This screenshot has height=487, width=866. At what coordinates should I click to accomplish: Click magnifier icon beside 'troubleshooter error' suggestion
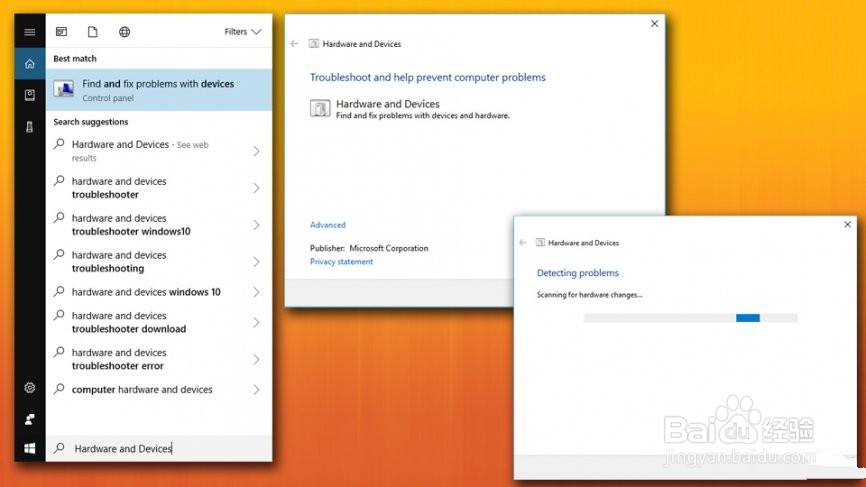(x=59, y=352)
